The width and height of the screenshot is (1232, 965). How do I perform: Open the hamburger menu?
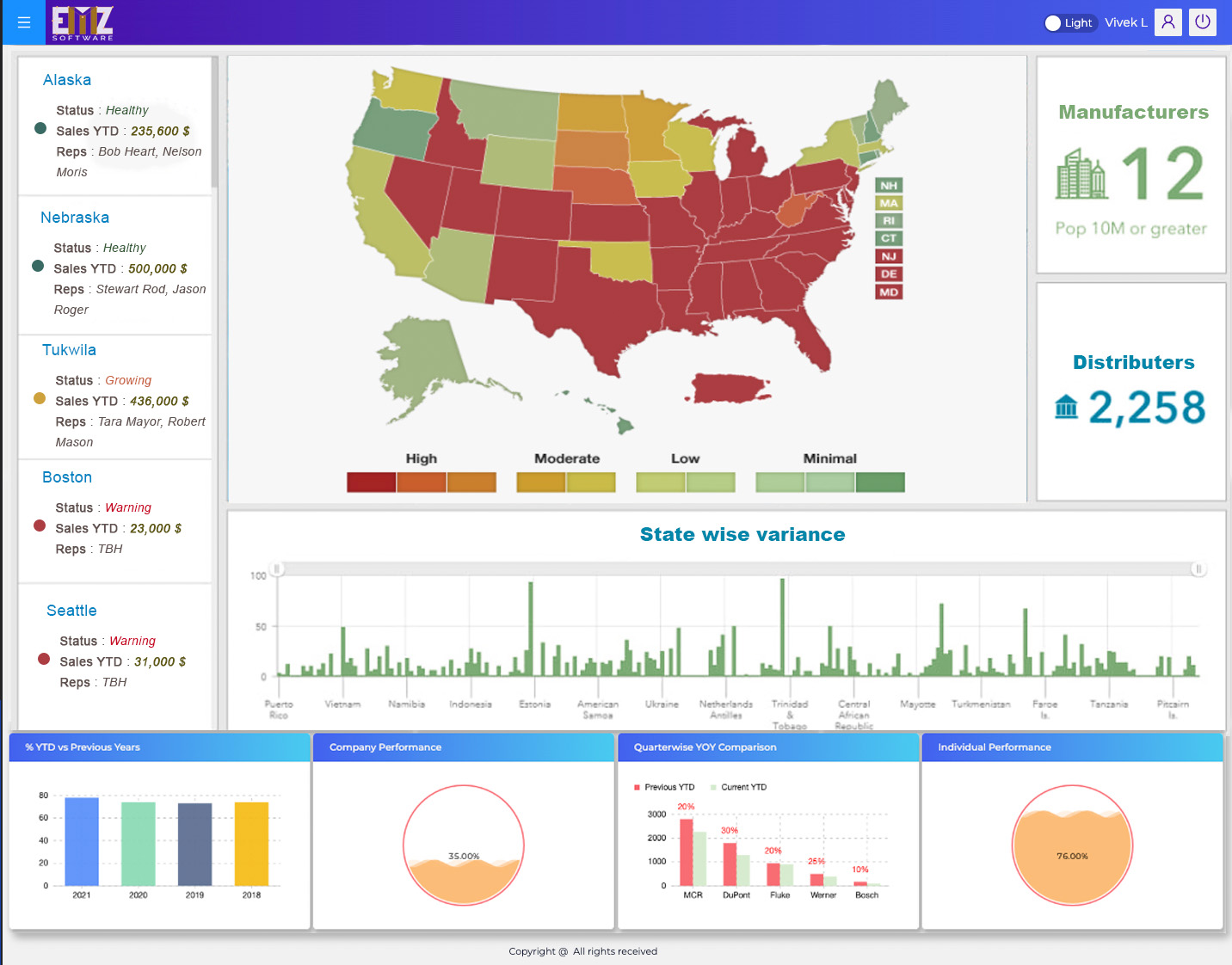[x=24, y=22]
